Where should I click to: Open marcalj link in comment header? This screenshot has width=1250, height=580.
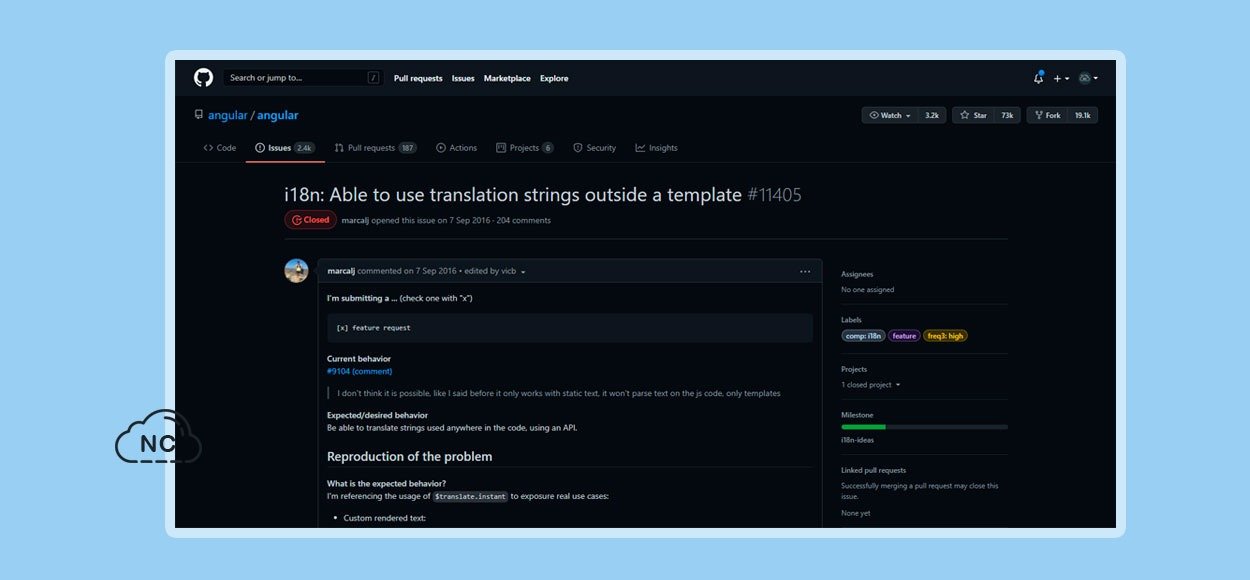[341, 271]
